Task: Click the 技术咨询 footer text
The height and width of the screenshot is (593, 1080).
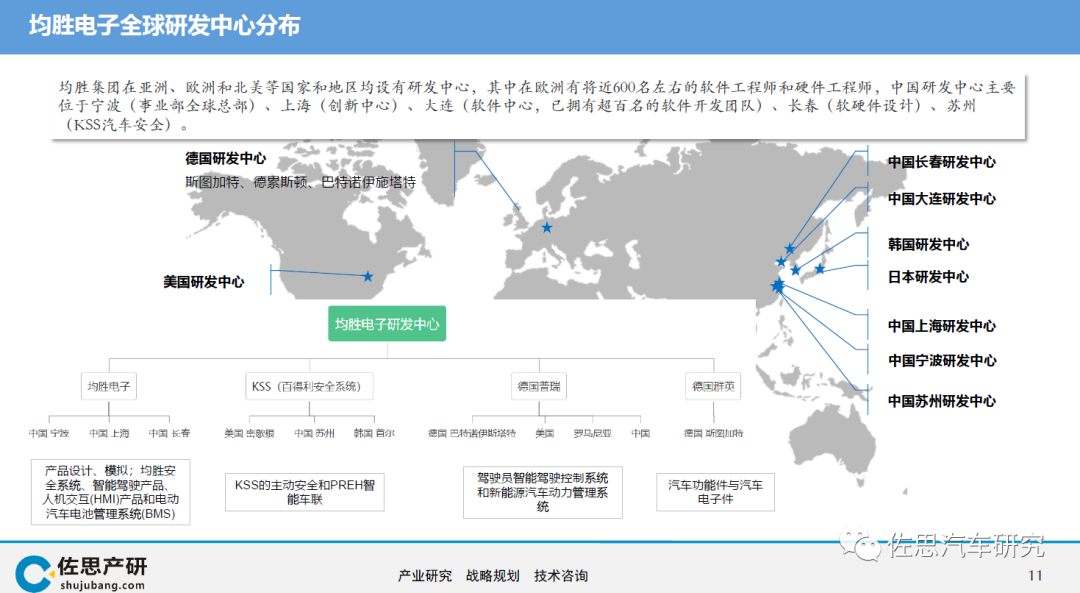Action: point(561,576)
